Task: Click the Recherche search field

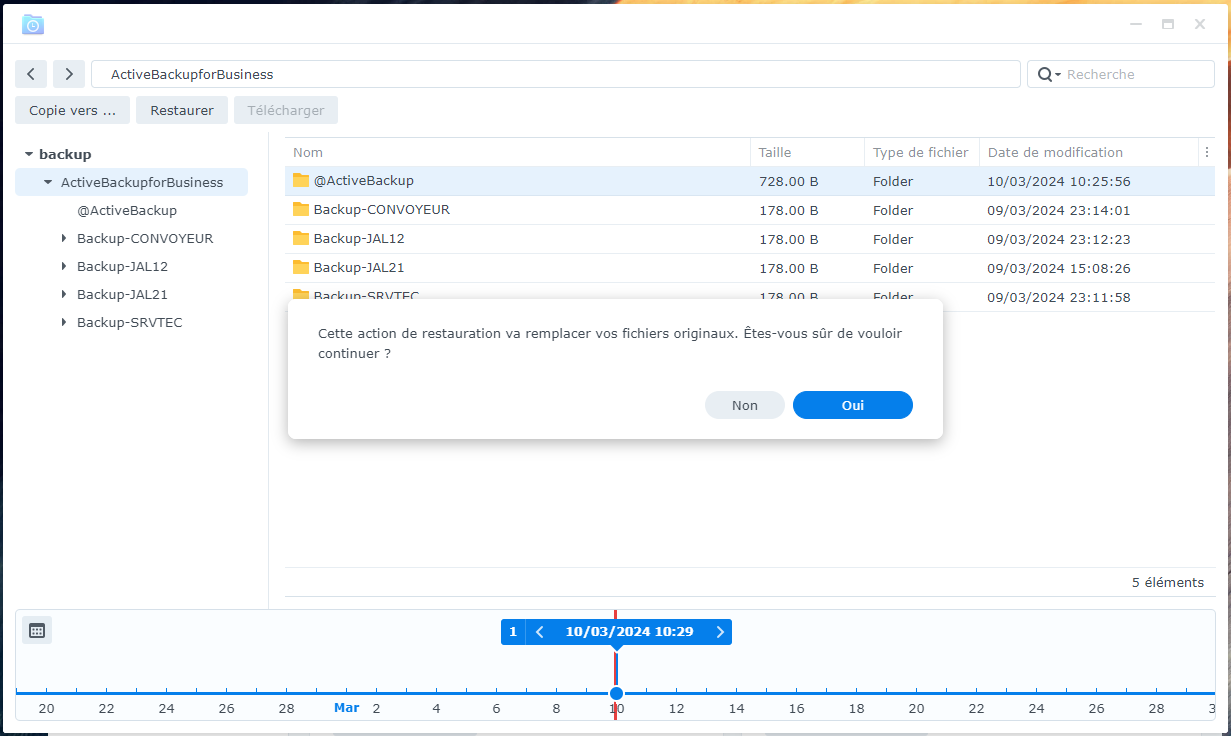Action: click(x=1135, y=75)
